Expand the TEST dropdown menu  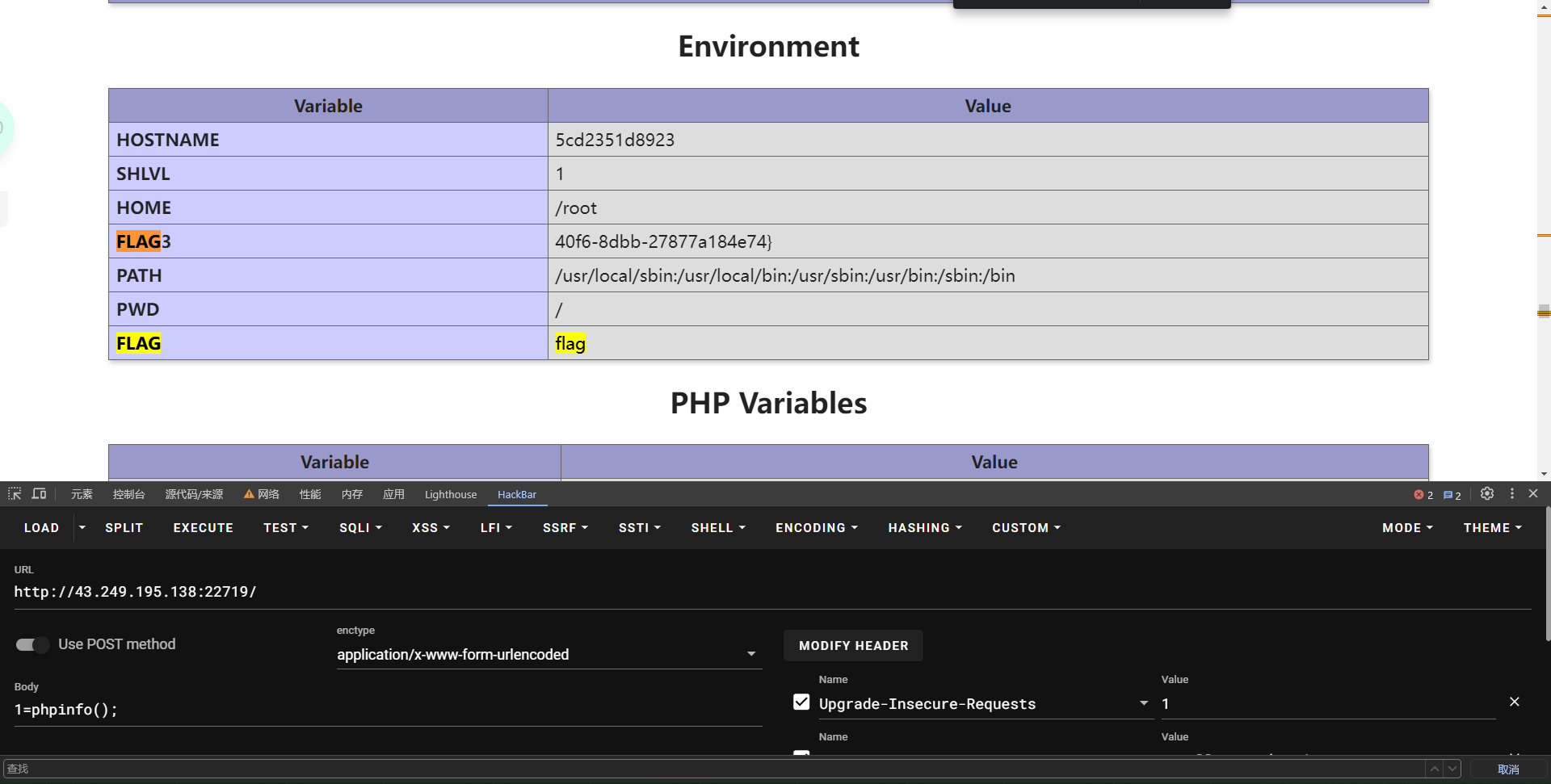pyautogui.click(x=286, y=527)
